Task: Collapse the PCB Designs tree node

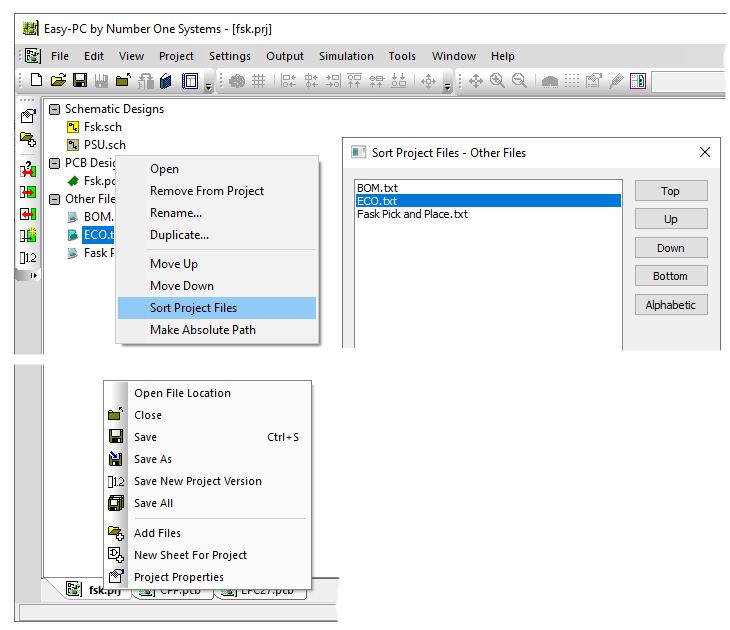Action: click(x=55, y=163)
